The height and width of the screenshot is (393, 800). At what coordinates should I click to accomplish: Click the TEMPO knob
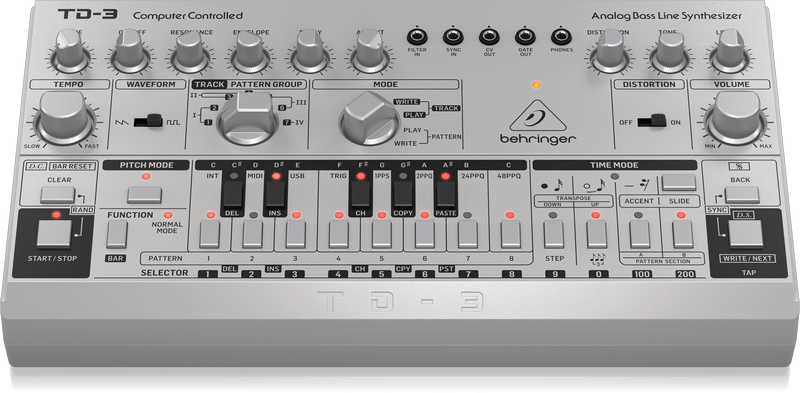(x=65, y=117)
